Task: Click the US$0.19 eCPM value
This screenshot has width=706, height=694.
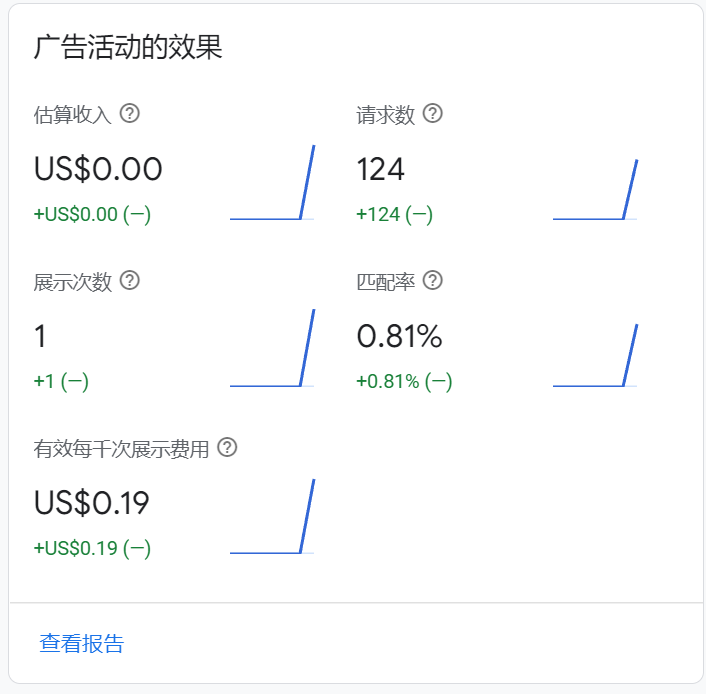Action: 92,503
